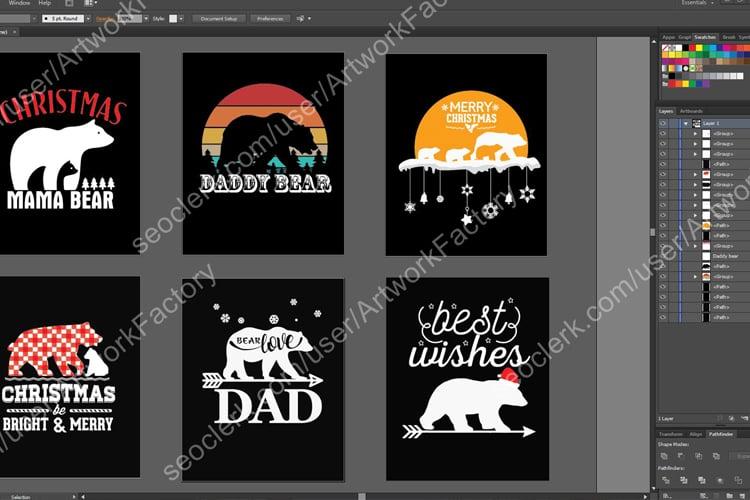
Task: Toggle visibility eye of Layer 1
Action: pos(663,123)
